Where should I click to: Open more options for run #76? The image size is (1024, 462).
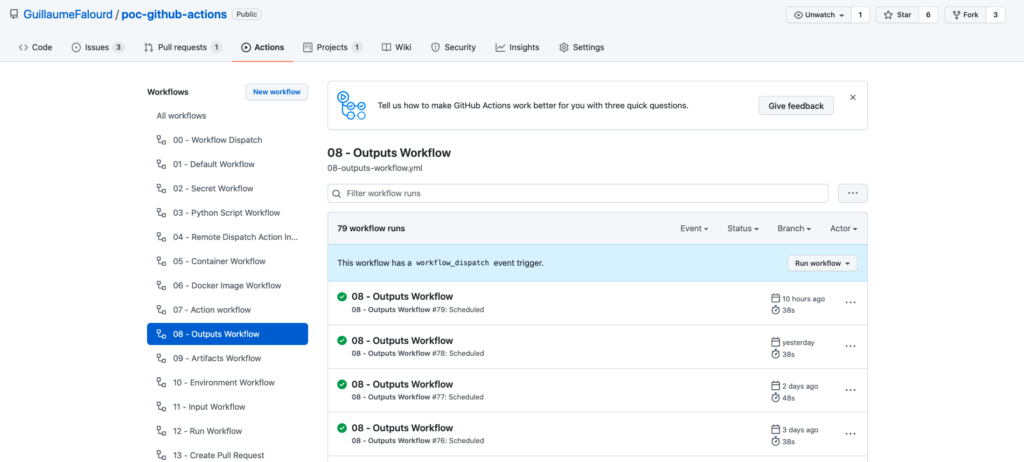[x=850, y=434]
